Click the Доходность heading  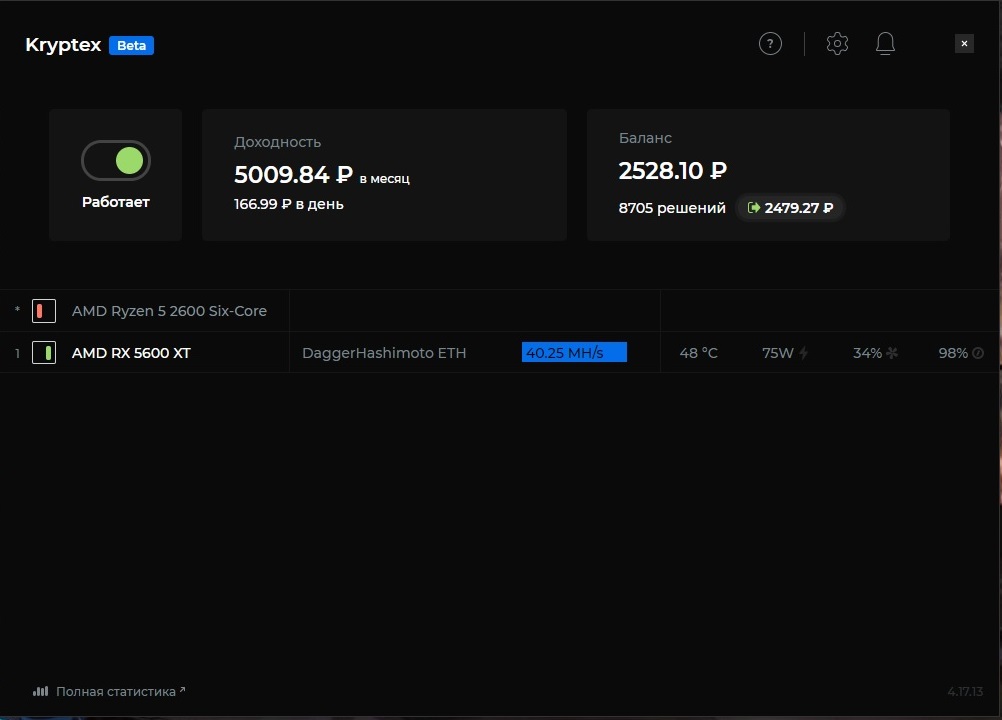point(277,142)
